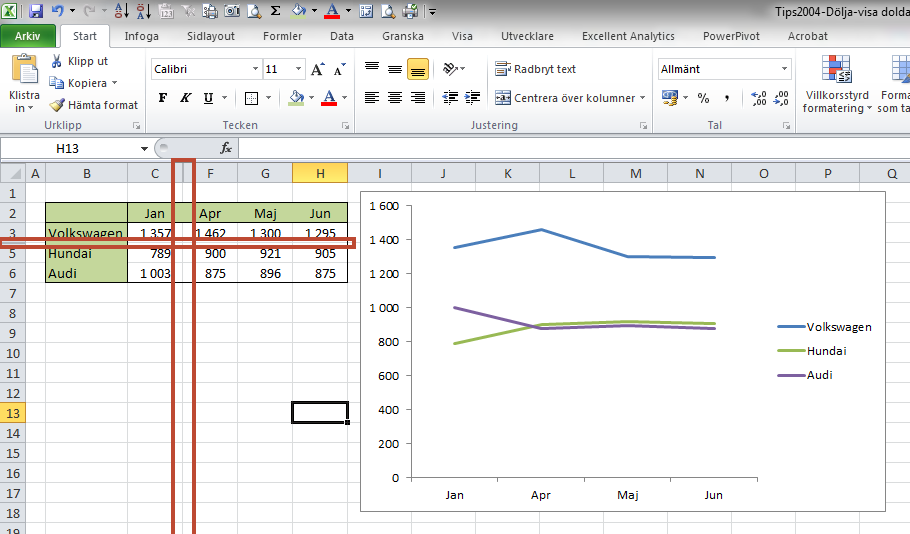Screen dimensions: 910x534
Task: Expand the underline style arrow
Action: click(225, 98)
